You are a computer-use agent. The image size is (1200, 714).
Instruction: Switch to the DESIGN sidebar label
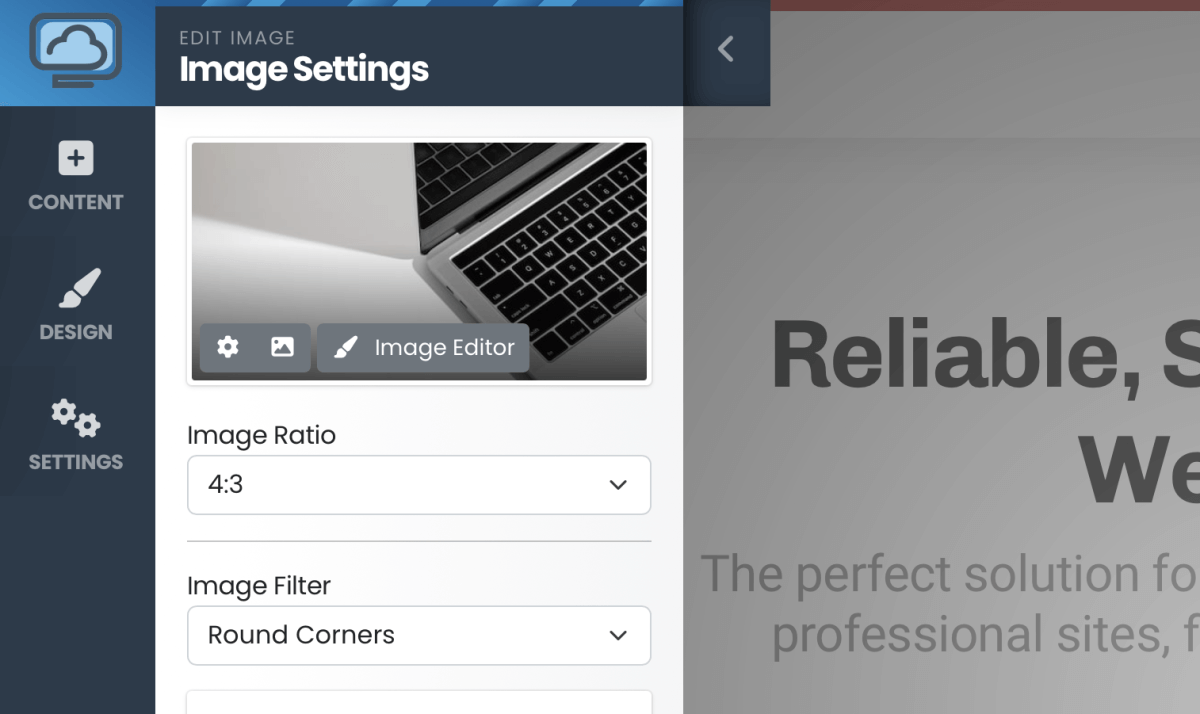point(76,332)
